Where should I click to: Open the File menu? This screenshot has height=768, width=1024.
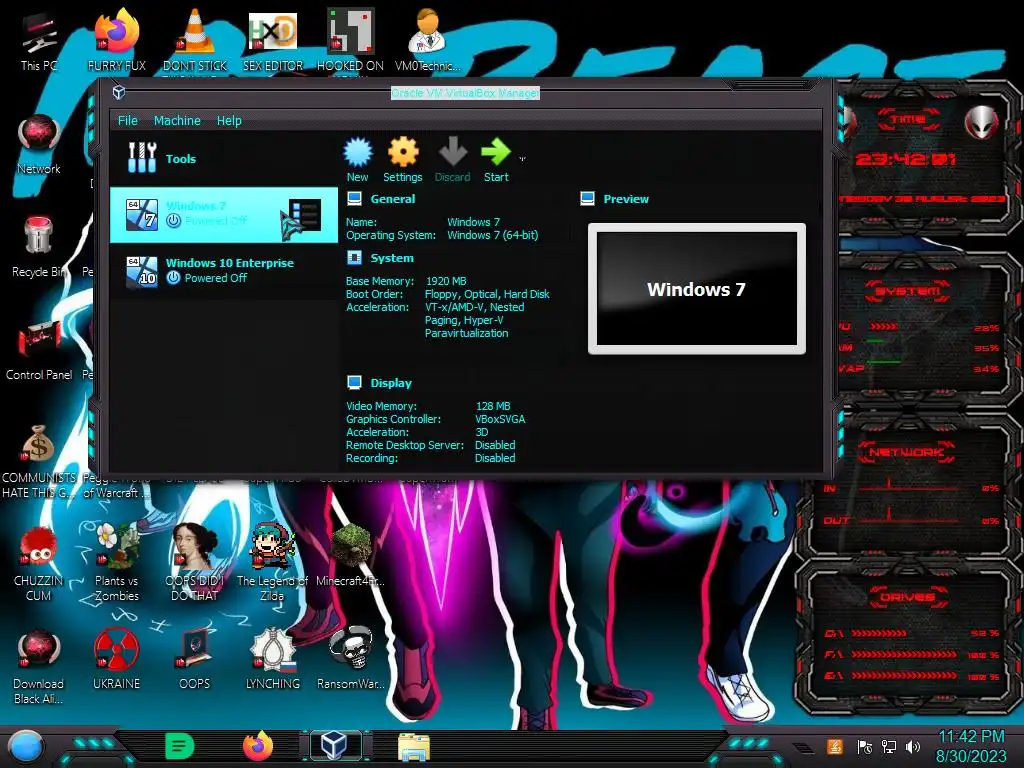click(127, 121)
